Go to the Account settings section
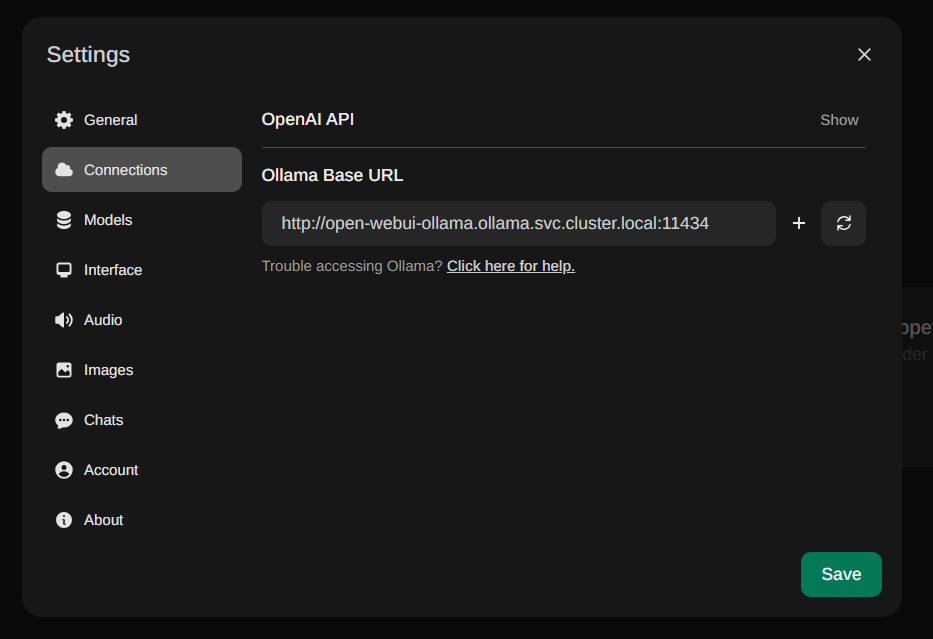The height and width of the screenshot is (639, 933). [x=111, y=470]
